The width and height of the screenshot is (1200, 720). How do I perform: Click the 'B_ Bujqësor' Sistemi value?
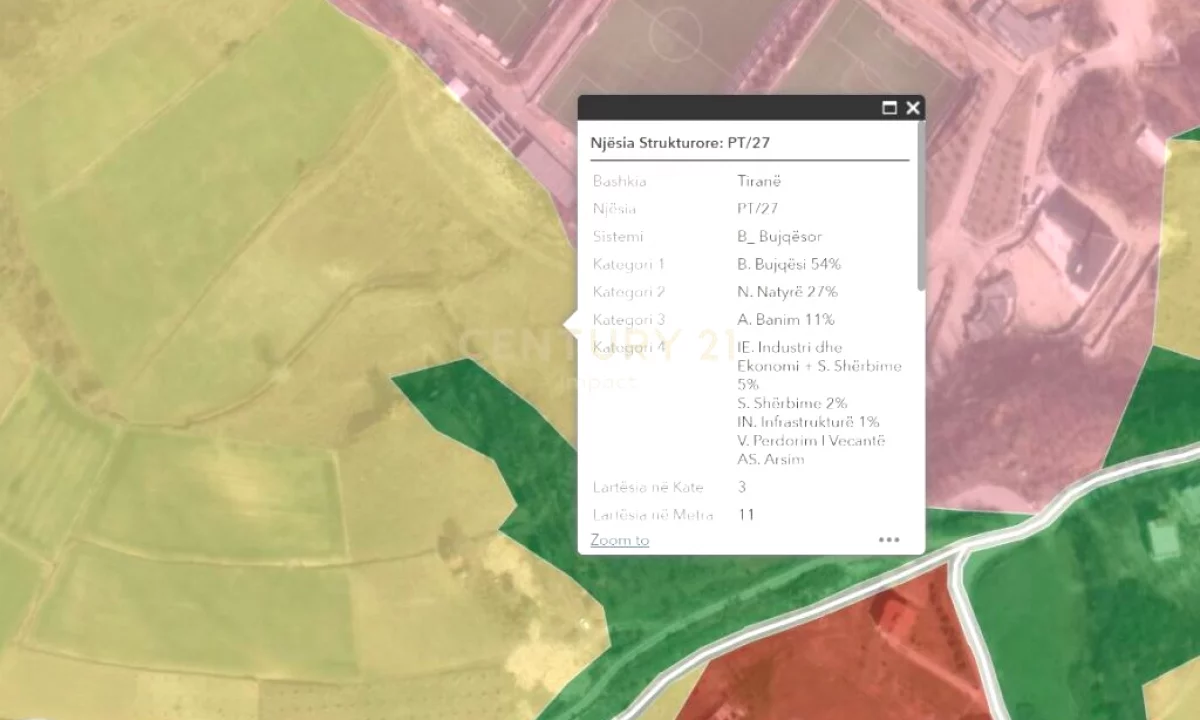pyautogui.click(x=779, y=237)
